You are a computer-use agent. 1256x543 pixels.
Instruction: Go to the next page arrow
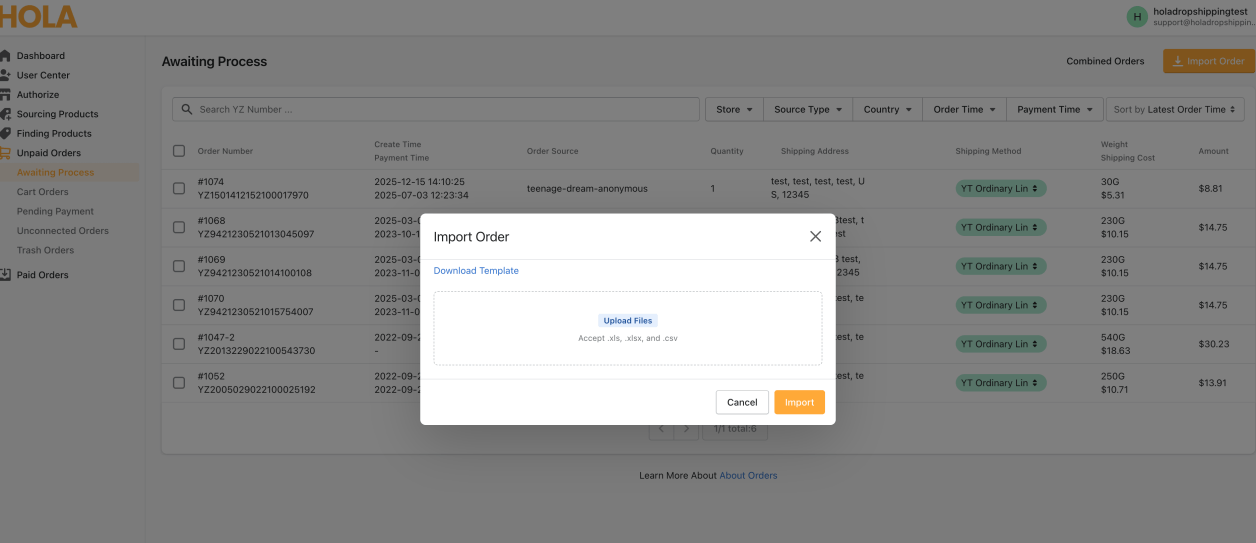pyautogui.click(x=686, y=429)
